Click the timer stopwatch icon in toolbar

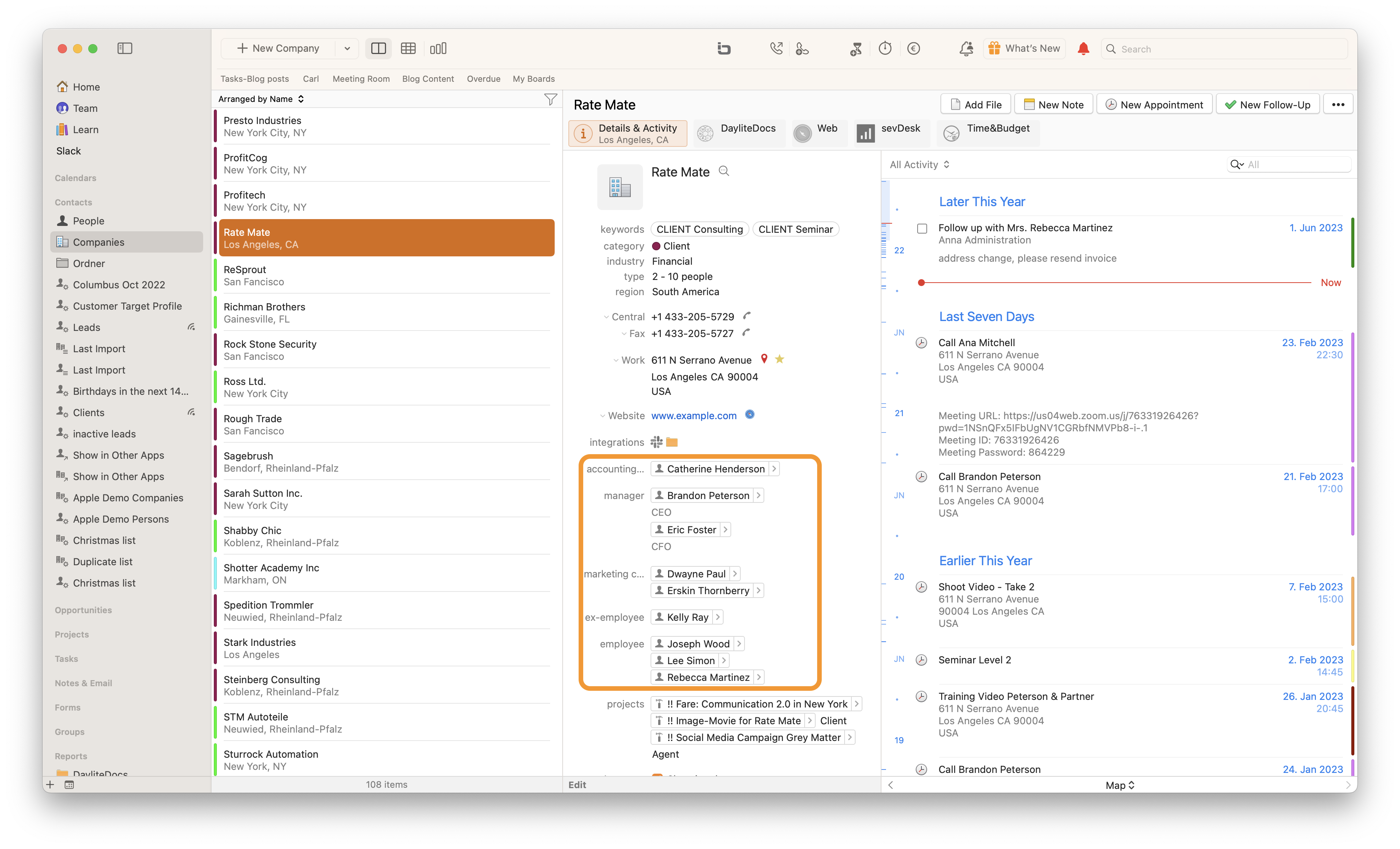click(885, 48)
